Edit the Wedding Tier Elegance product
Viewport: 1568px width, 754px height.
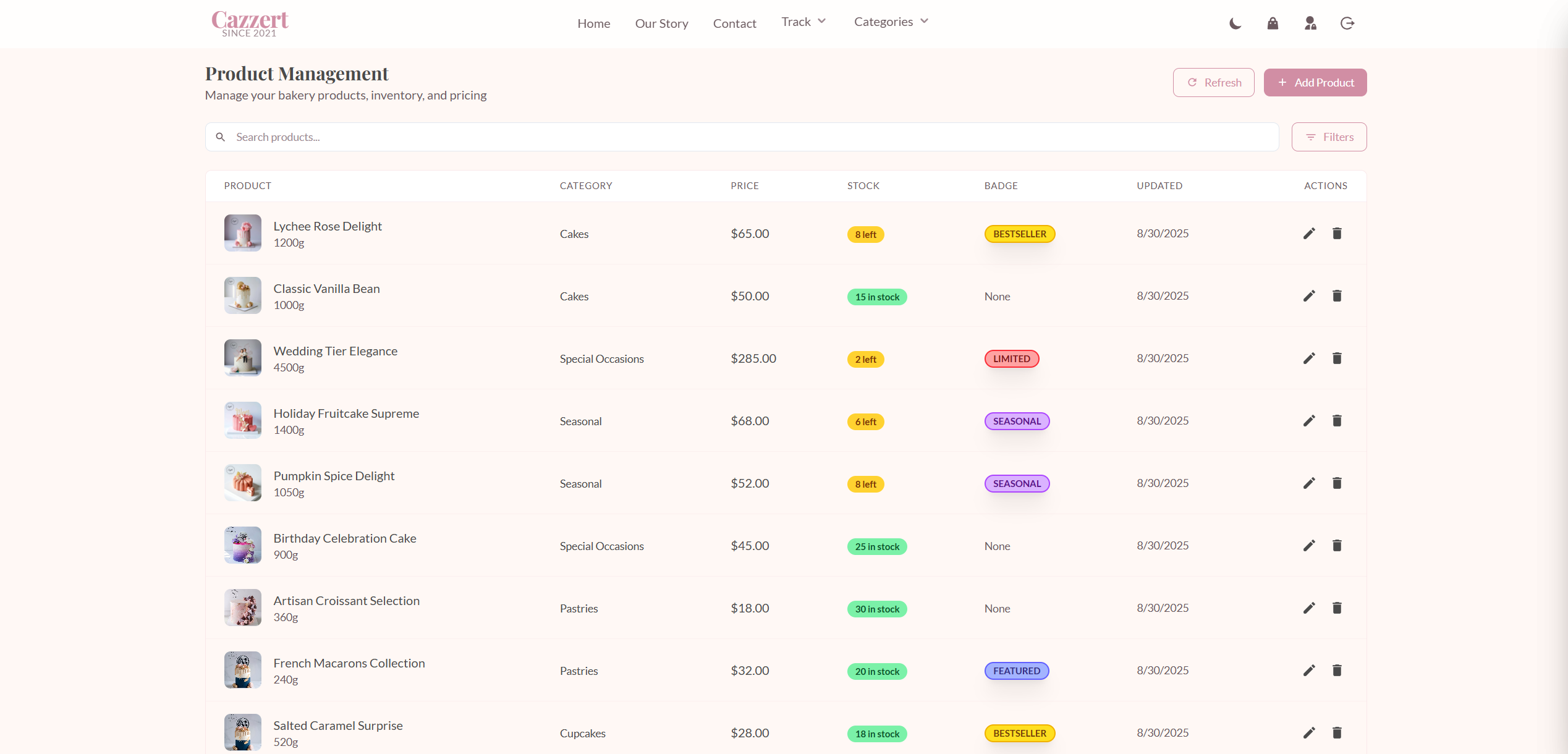pyautogui.click(x=1309, y=358)
